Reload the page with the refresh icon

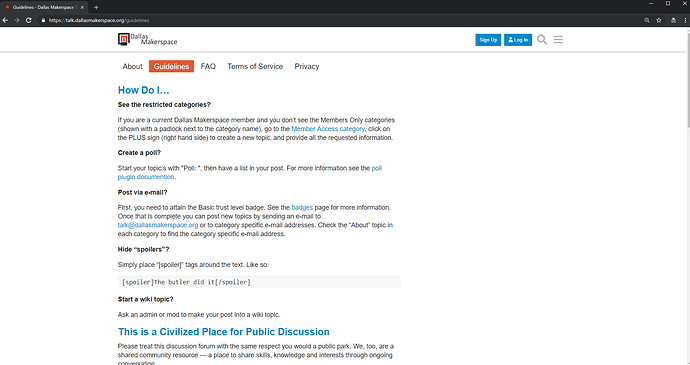click(x=29, y=20)
